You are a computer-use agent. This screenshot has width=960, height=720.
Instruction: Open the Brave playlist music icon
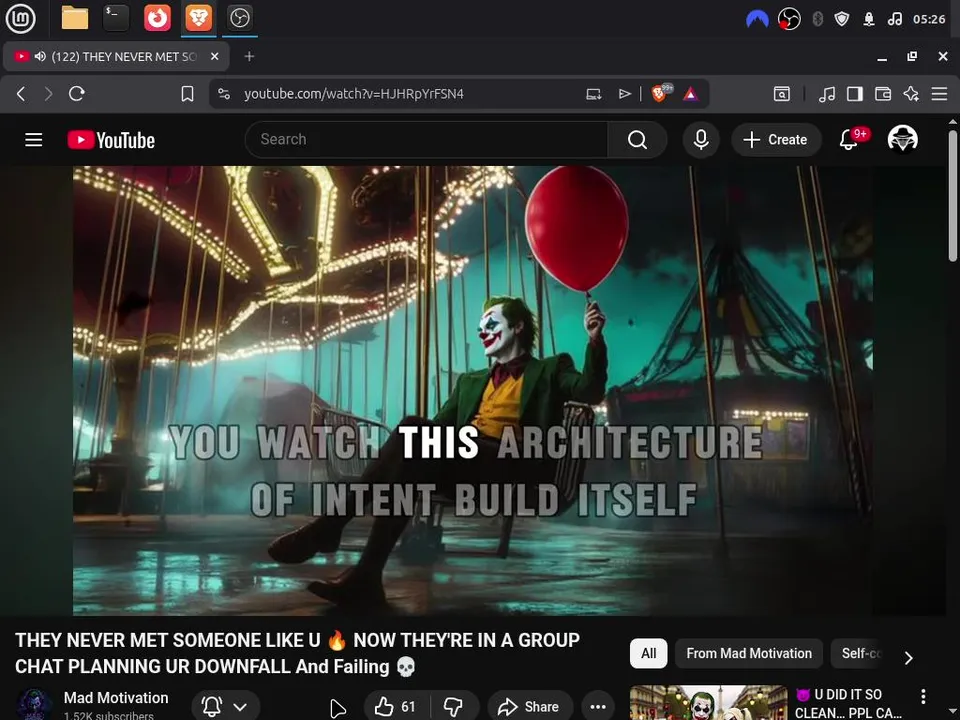827,94
